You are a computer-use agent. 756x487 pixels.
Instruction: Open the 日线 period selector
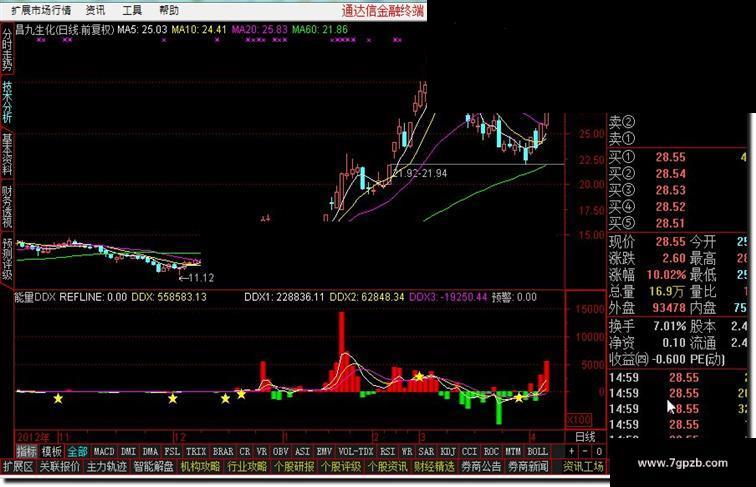pos(585,437)
